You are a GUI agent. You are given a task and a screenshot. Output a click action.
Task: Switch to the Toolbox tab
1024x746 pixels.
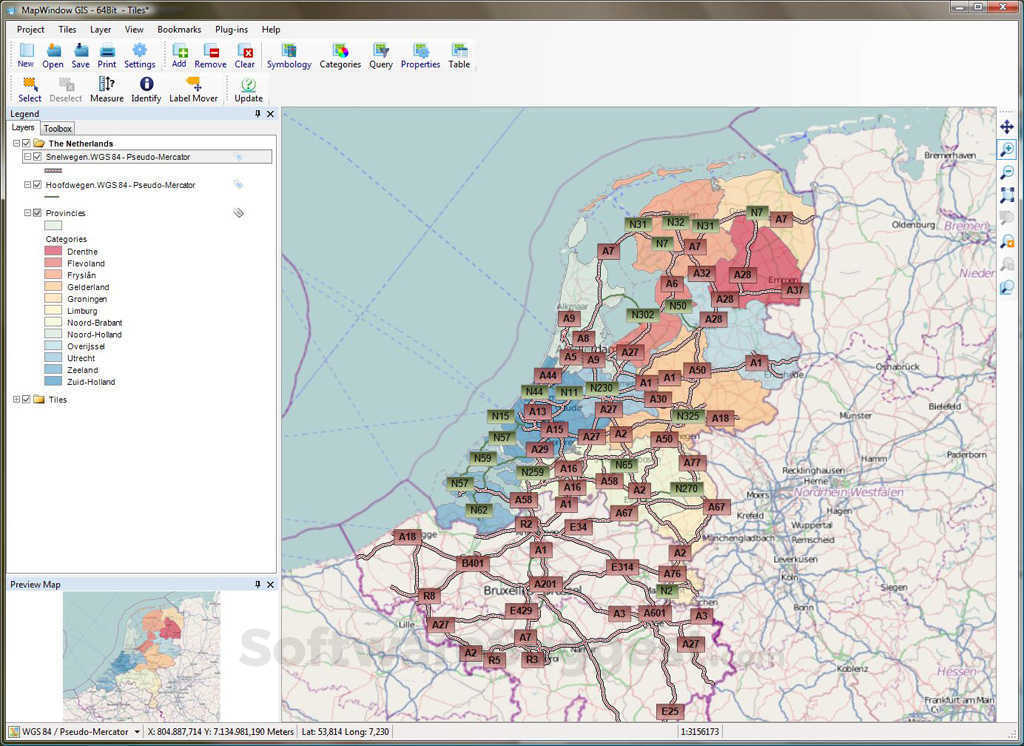coord(57,128)
